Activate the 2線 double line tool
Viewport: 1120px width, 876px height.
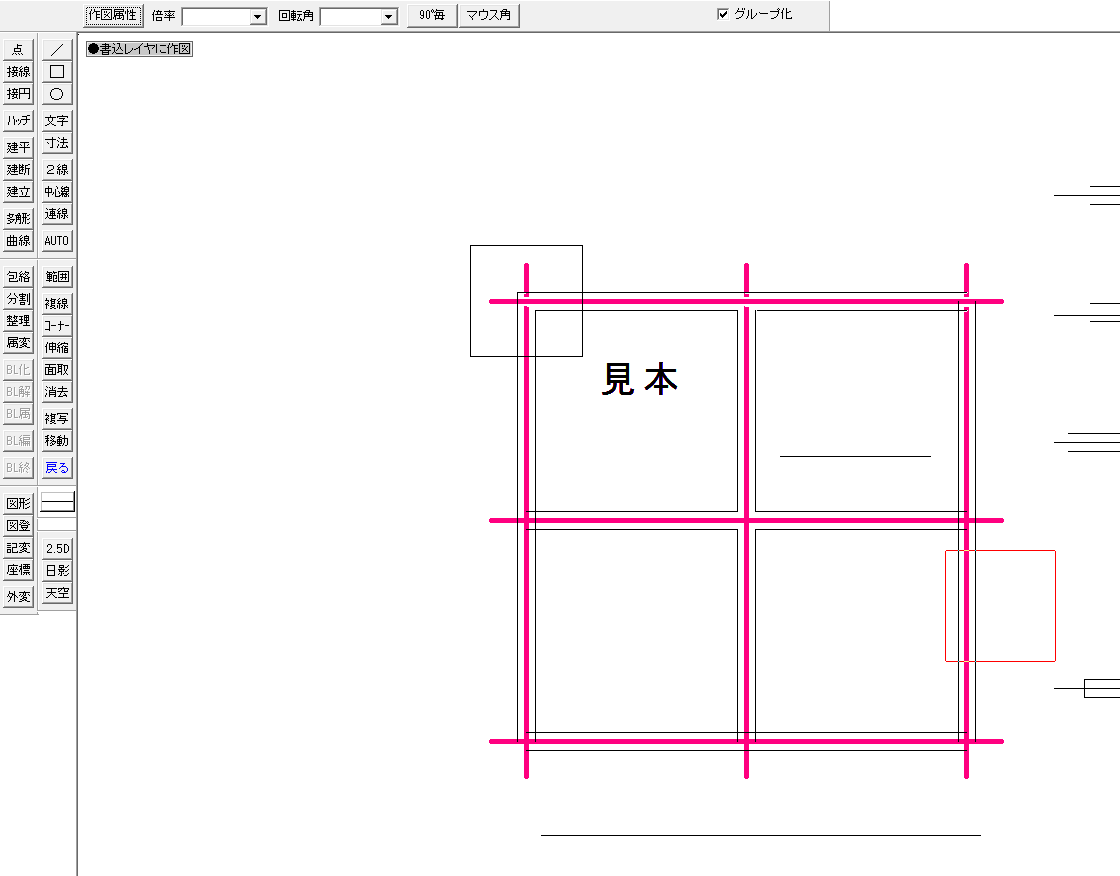[57, 169]
